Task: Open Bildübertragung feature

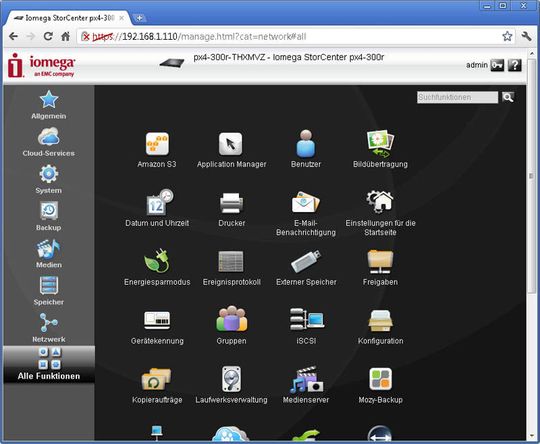Action: [x=380, y=149]
